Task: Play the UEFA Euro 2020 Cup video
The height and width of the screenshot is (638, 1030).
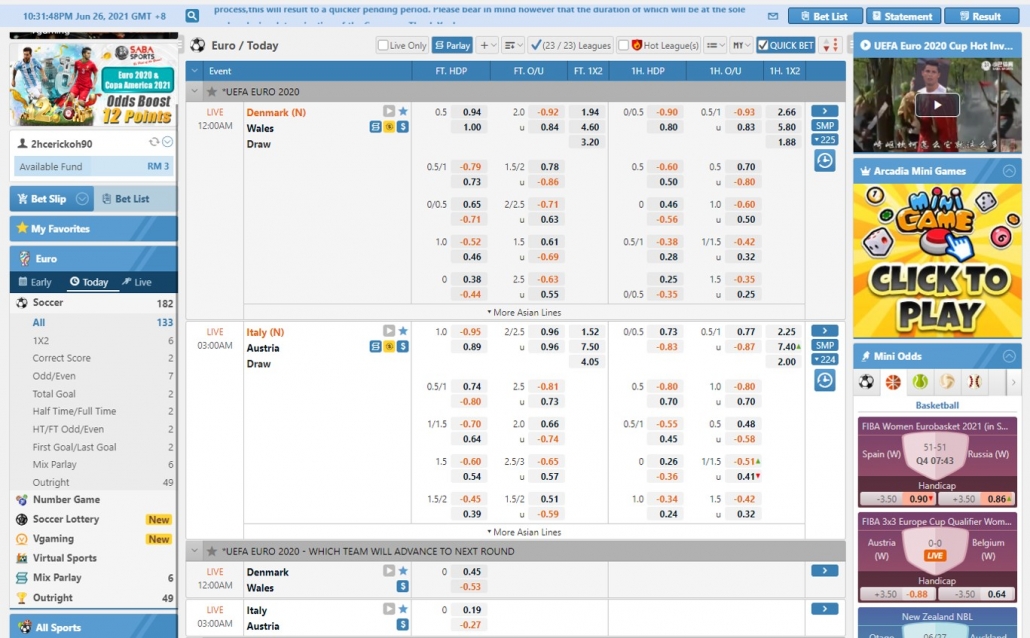Action: 937,104
